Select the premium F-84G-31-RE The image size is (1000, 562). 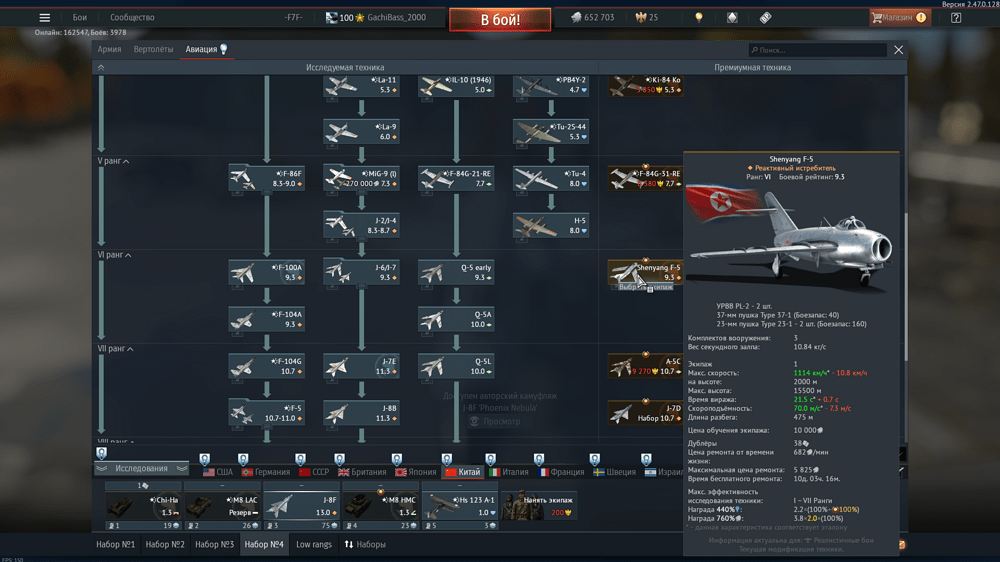click(x=645, y=179)
